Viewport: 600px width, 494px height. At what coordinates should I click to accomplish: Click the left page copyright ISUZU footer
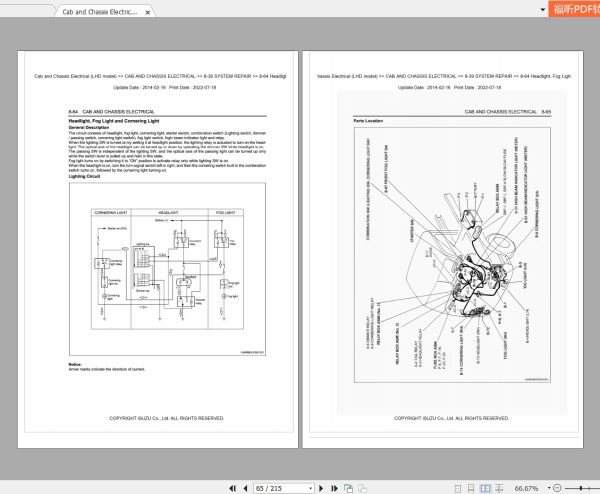(166, 418)
